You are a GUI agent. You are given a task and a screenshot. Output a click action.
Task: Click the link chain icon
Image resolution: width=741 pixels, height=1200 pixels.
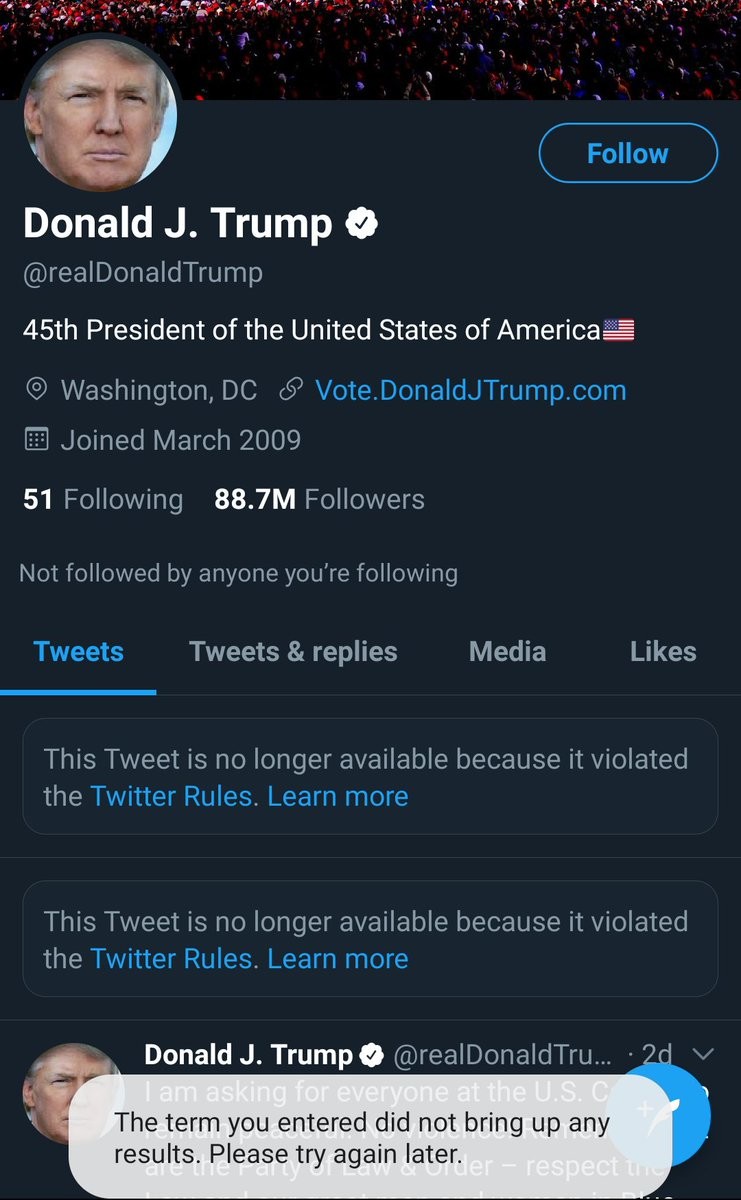[290, 390]
